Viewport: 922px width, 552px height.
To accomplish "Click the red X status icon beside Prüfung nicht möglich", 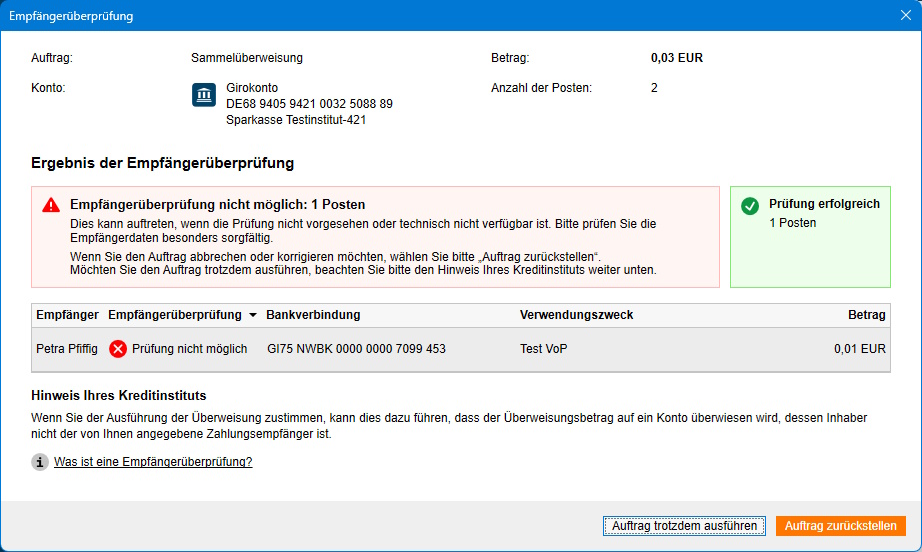I will pyautogui.click(x=118, y=349).
